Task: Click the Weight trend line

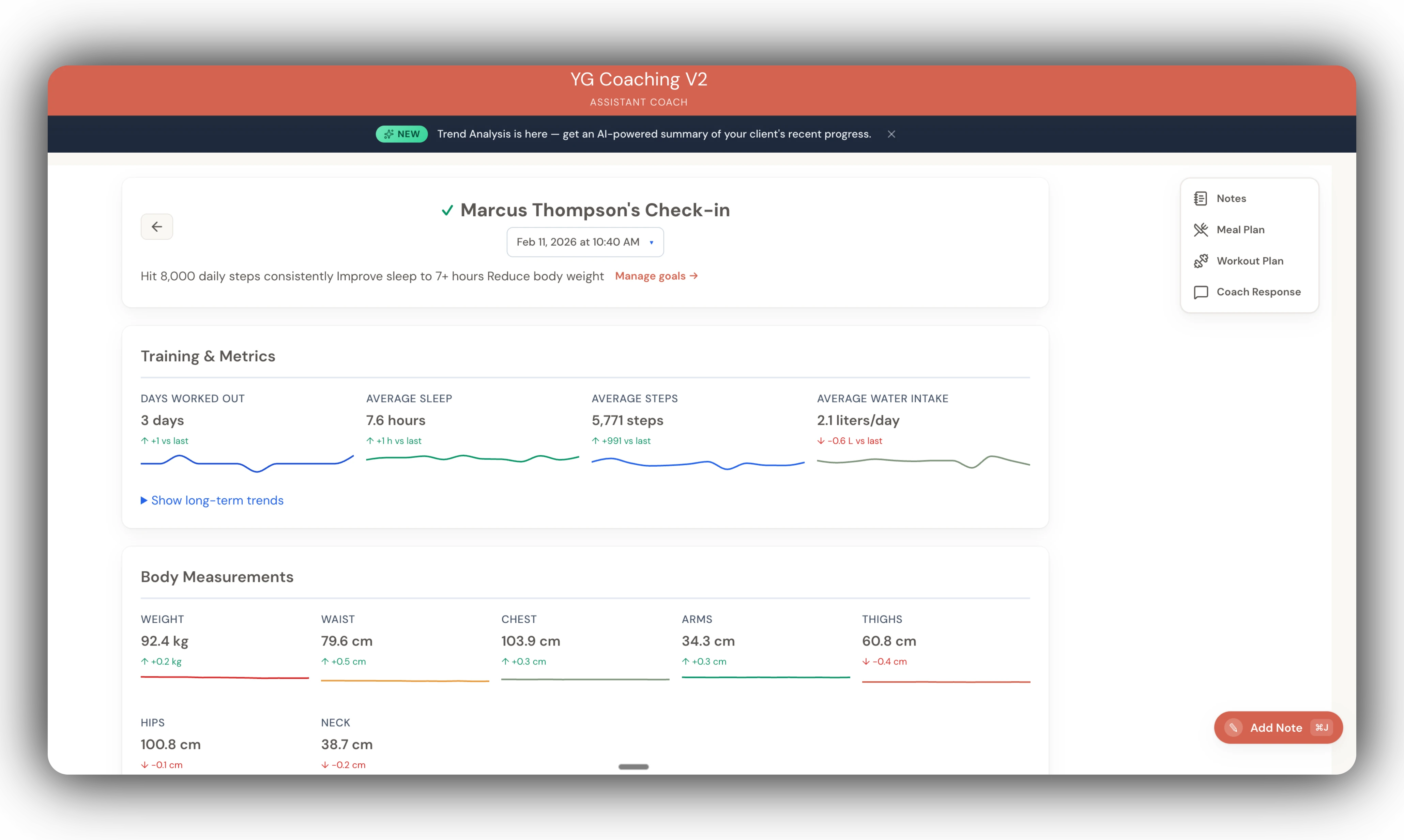Action: tap(224, 677)
